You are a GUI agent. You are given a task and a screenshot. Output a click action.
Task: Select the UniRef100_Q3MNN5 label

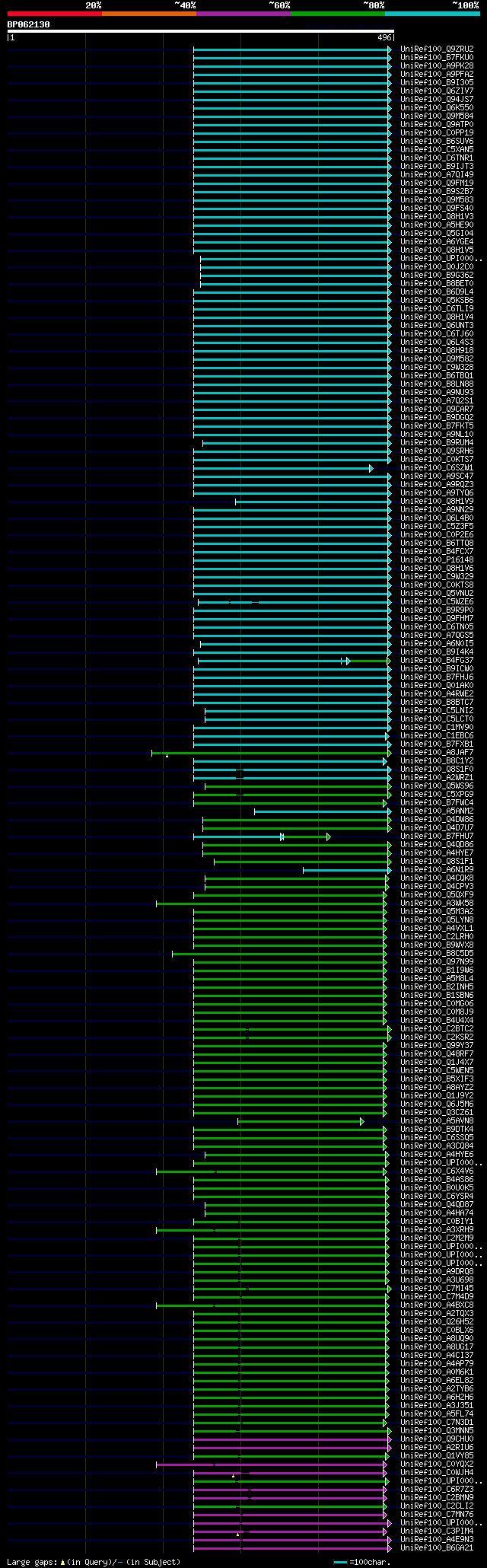coord(437,1430)
